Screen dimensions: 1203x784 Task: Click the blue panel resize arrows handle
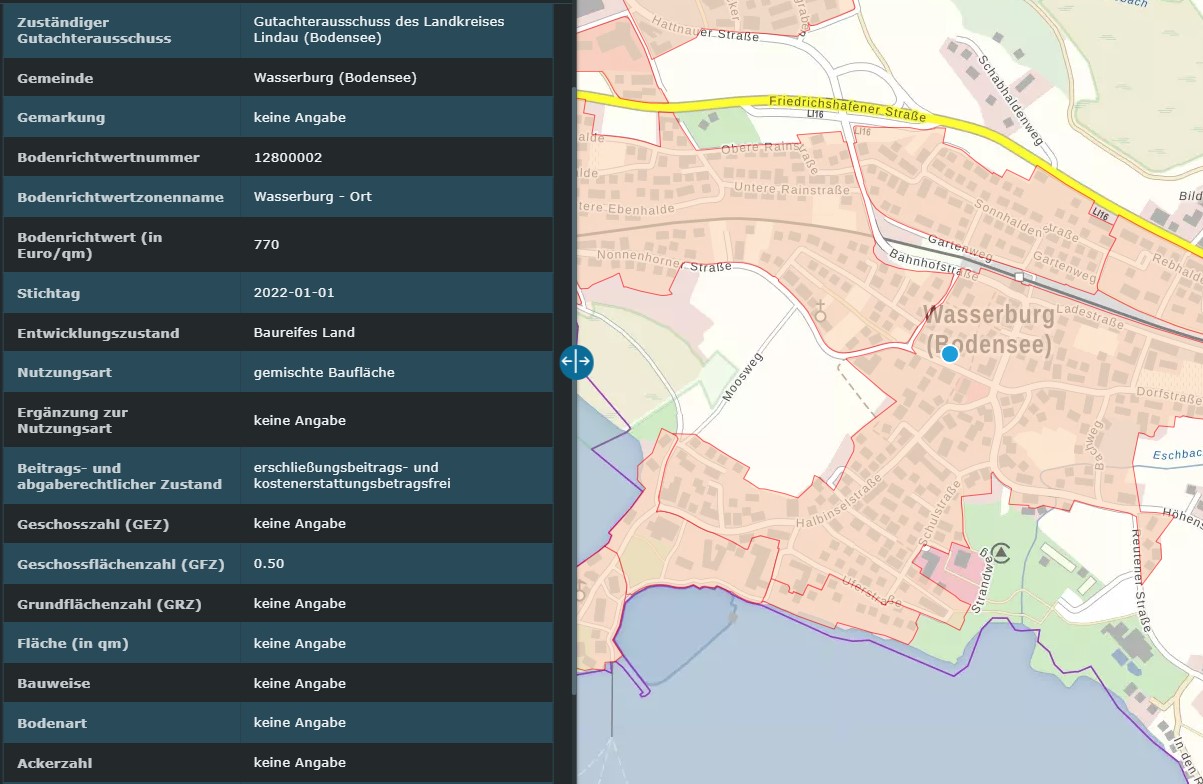tap(577, 361)
